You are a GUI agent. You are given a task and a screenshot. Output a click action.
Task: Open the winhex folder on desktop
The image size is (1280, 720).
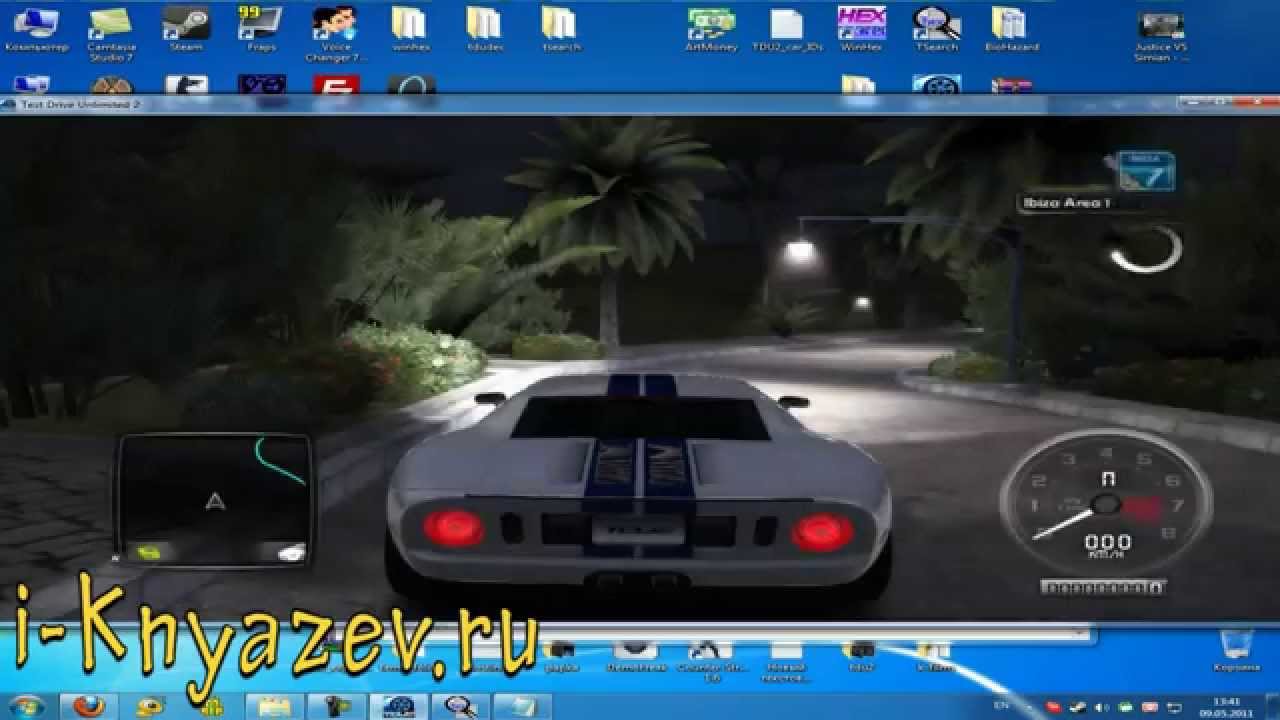coord(411,28)
